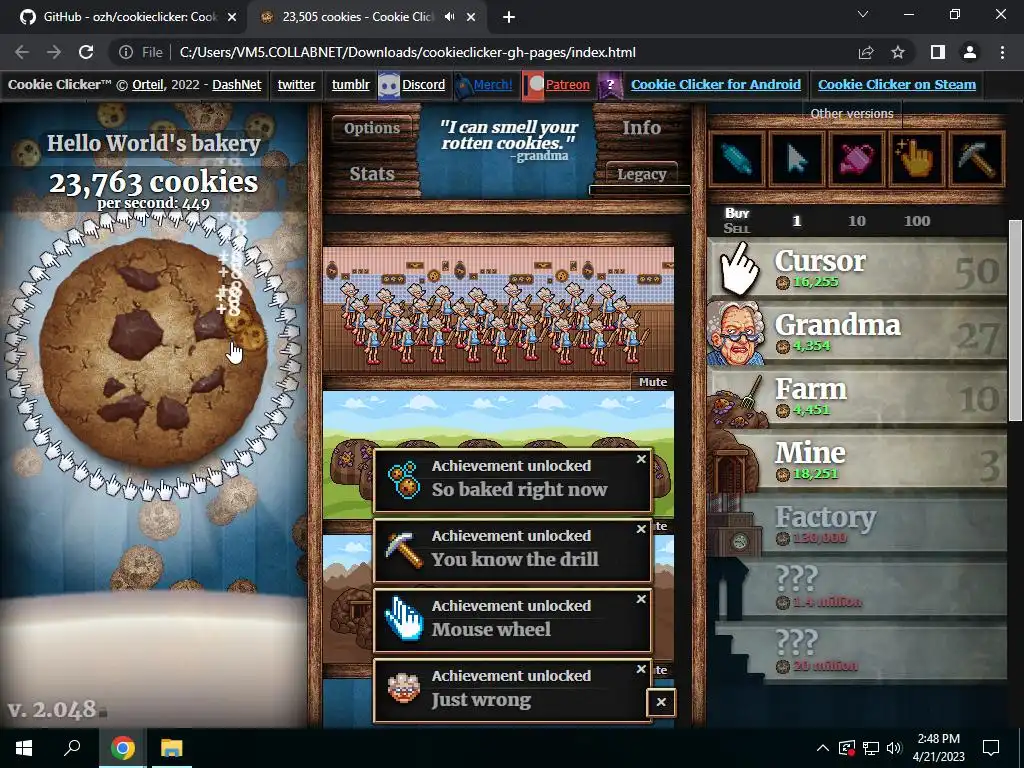
Task: Open taskbar search
Action: [72, 748]
